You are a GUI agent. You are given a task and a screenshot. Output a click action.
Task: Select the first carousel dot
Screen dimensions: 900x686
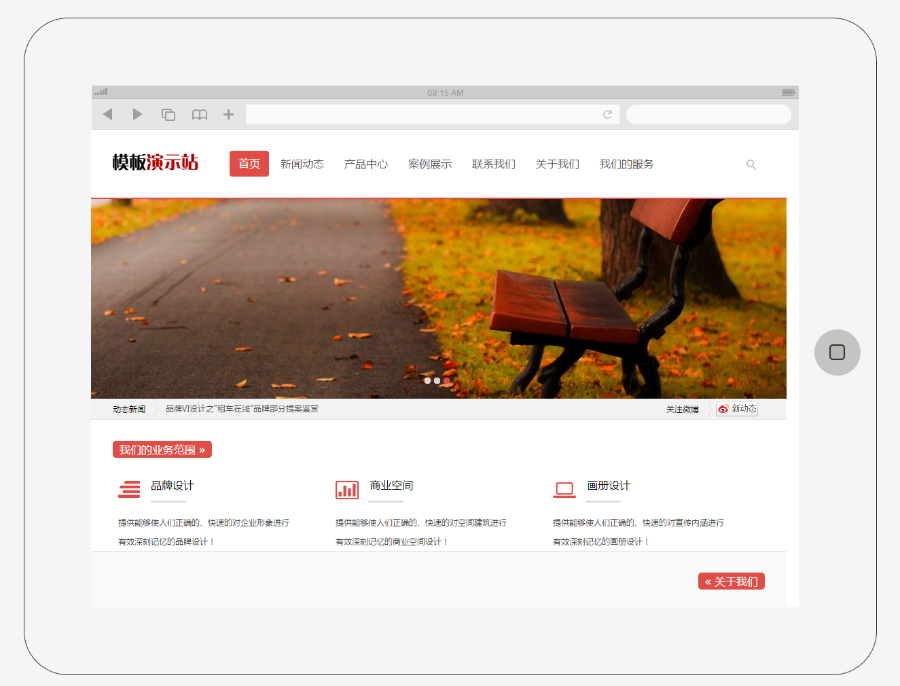pyautogui.click(x=427, y=381)
